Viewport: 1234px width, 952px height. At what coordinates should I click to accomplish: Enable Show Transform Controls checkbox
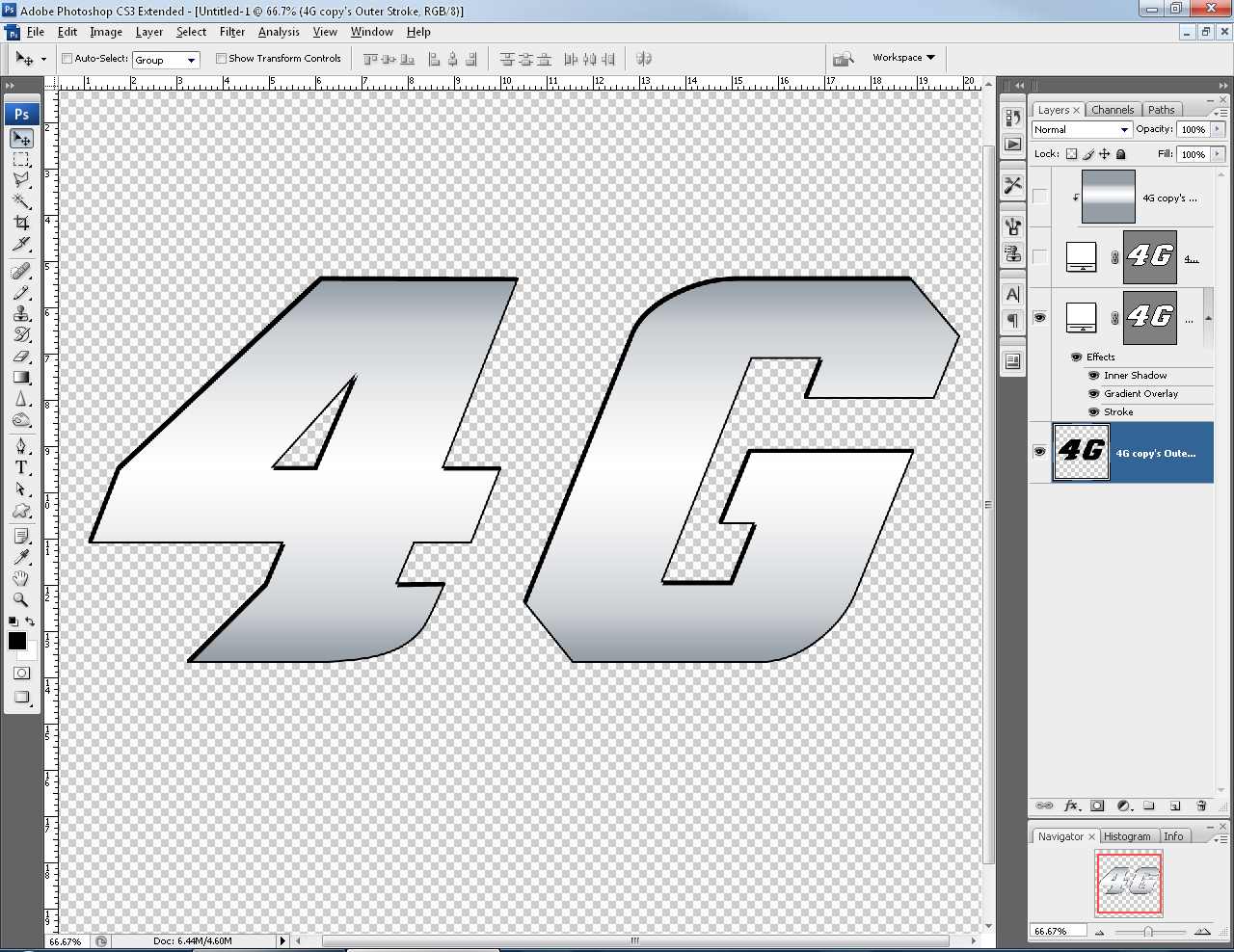coord(221,58)
